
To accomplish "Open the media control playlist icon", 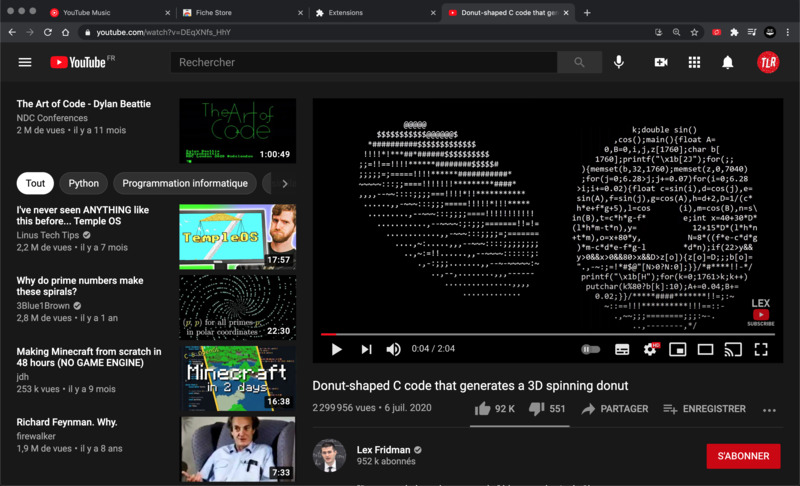I will tap(752, 32).
